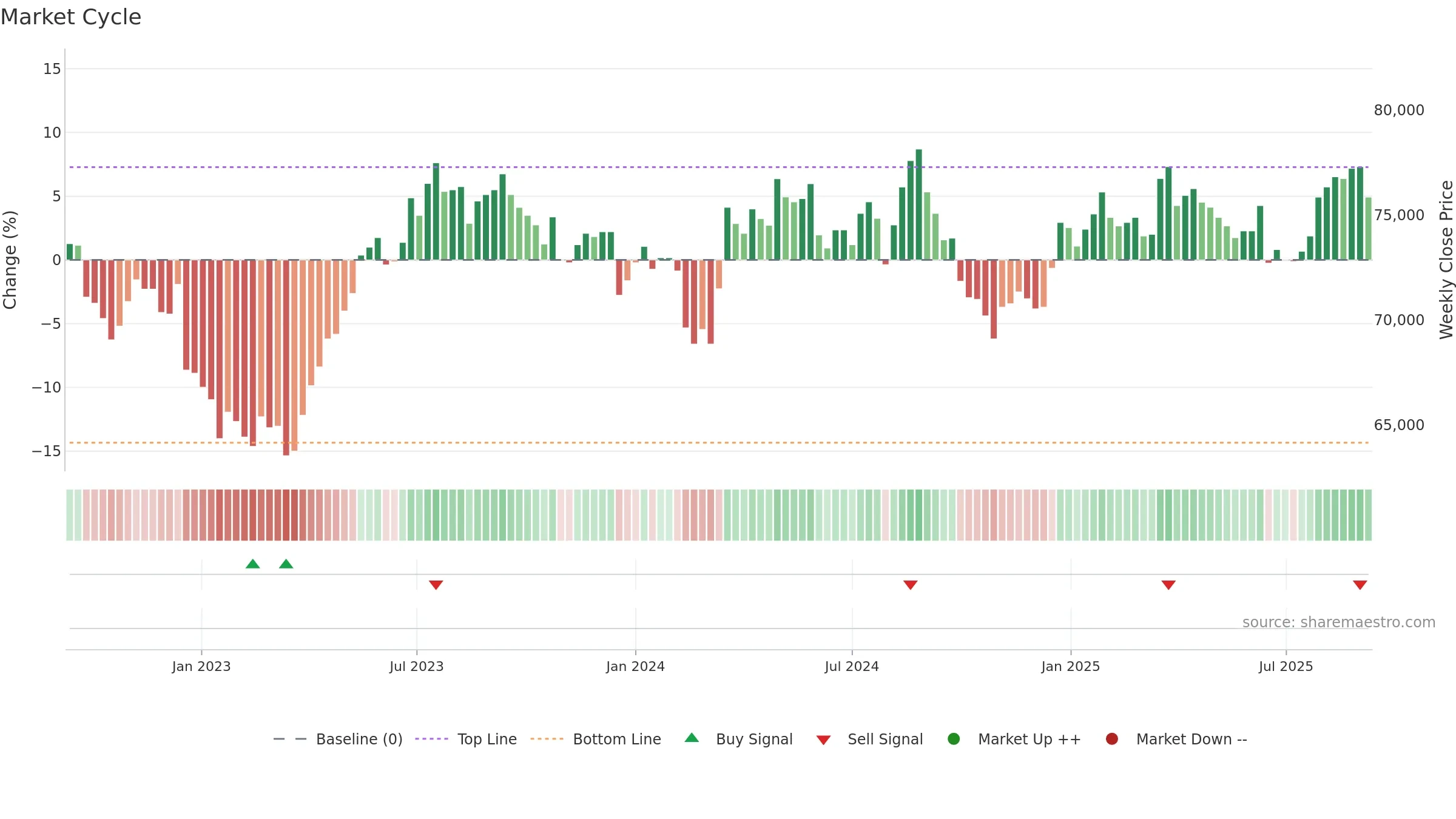Select the sell signal marker after Jul 2024
1456x819 pixels.
point(911,585)
